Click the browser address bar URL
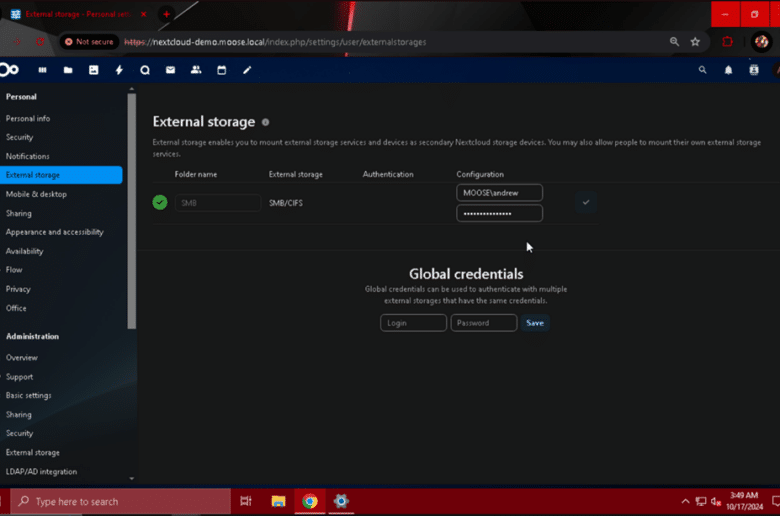780x516 pixels. click(275, 42)
